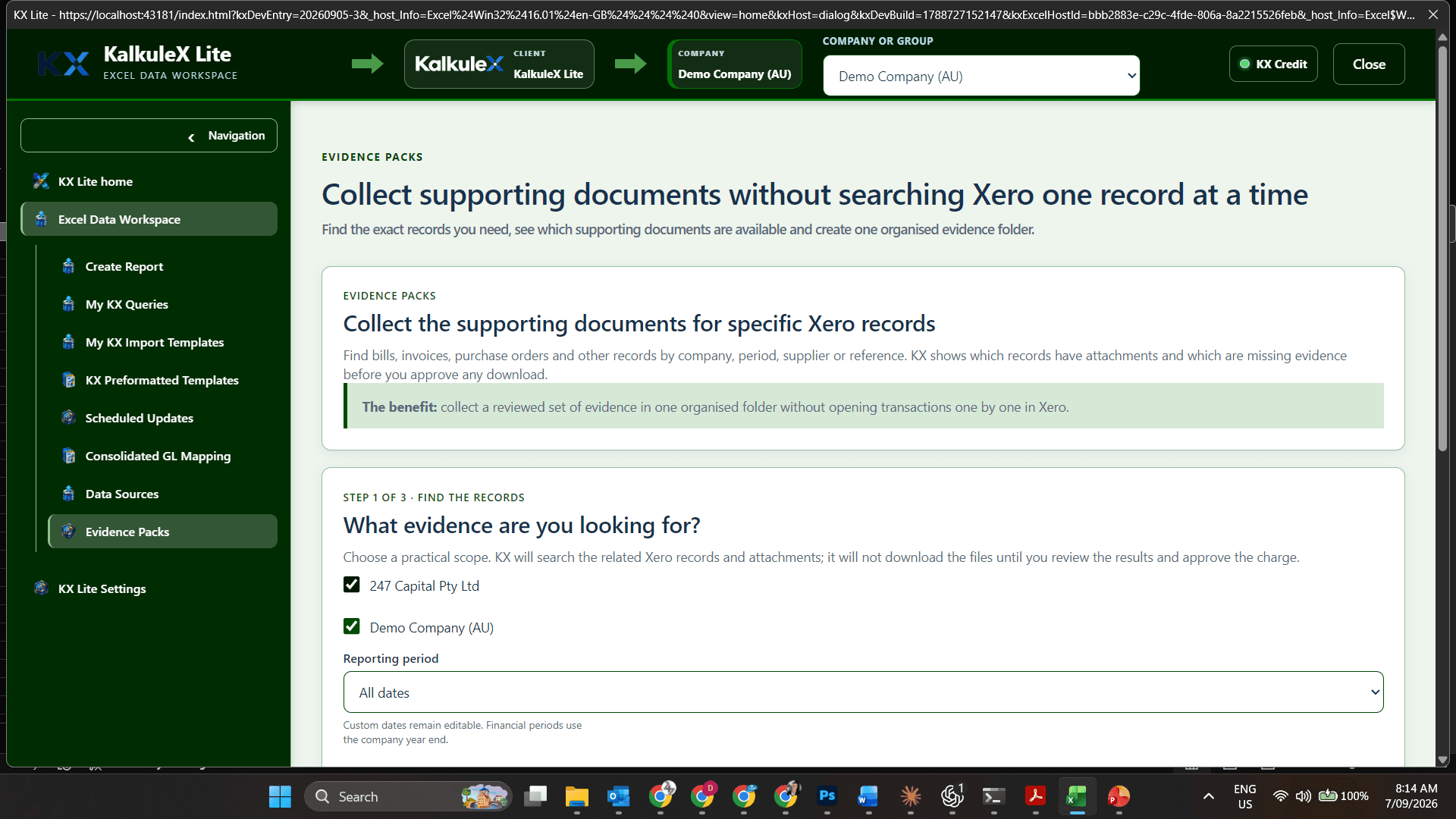The image size is (1456, 819).
Task: Open My KX Import Templates
Action: 154,342
